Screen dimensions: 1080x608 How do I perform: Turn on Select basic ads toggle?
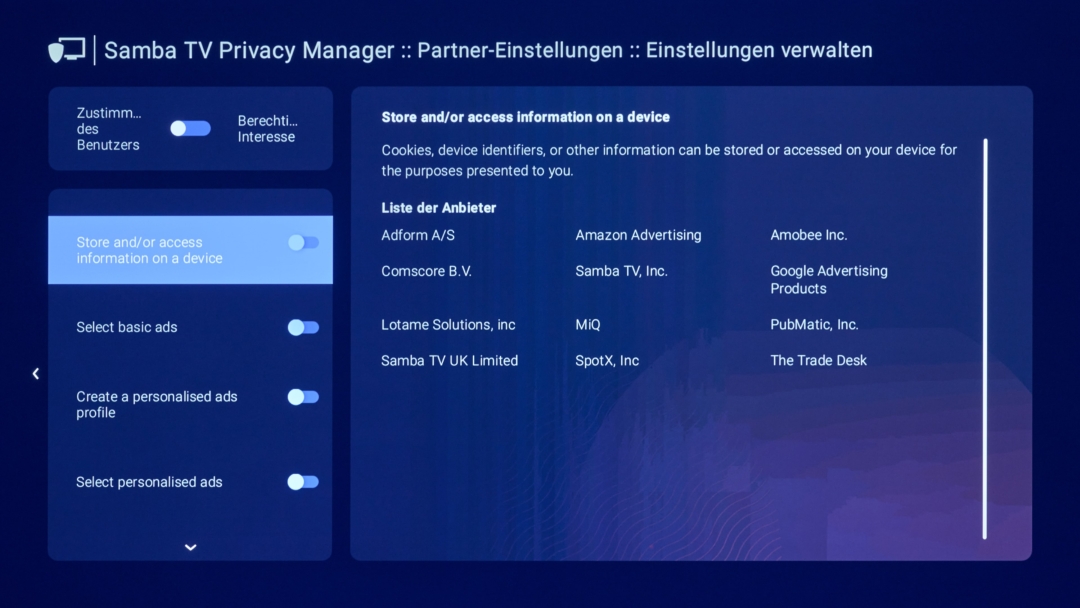303,327
